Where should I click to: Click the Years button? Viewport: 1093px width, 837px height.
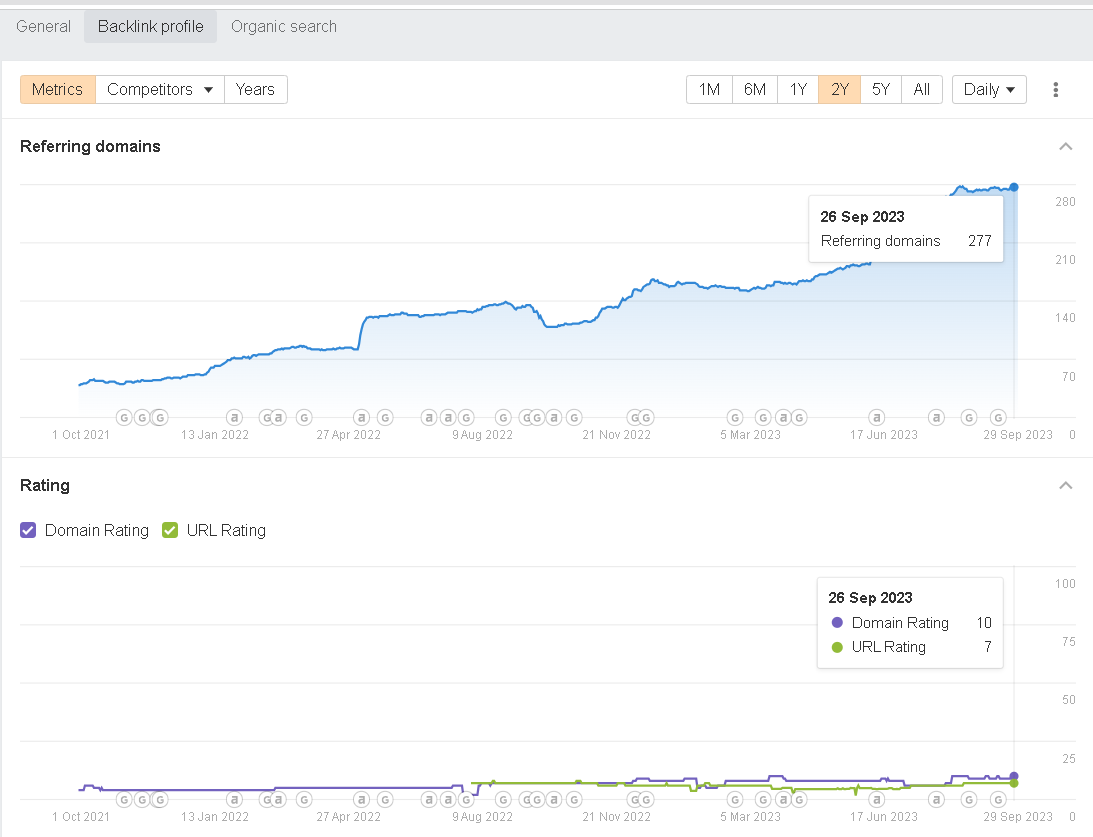[255, 90]
